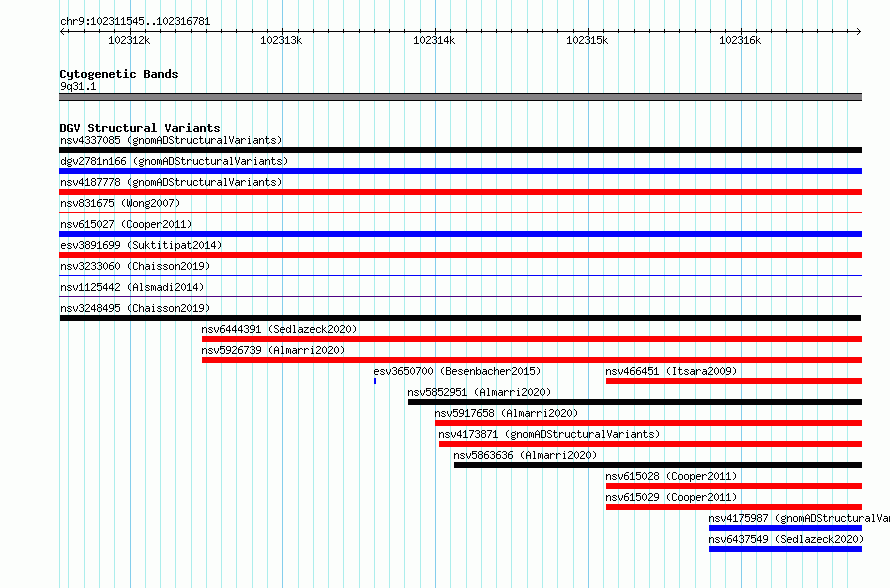Image resolution: width=890 pixels, height=588 pixels.
Task: Open nsv5852951 (Almarri2020) label
Action: click(x=479, y=392)
